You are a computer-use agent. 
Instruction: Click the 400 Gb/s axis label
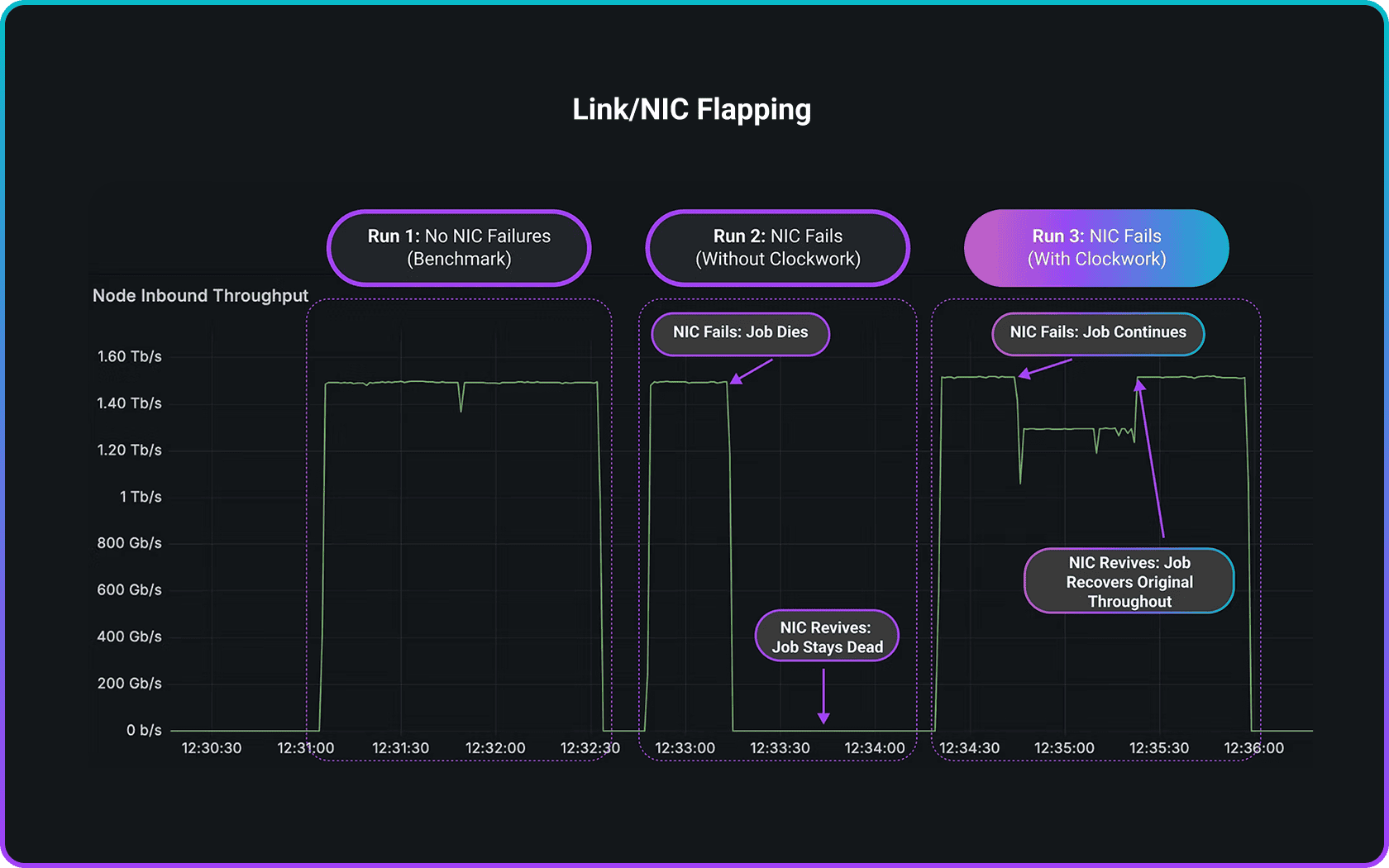[x=130, y=637]
